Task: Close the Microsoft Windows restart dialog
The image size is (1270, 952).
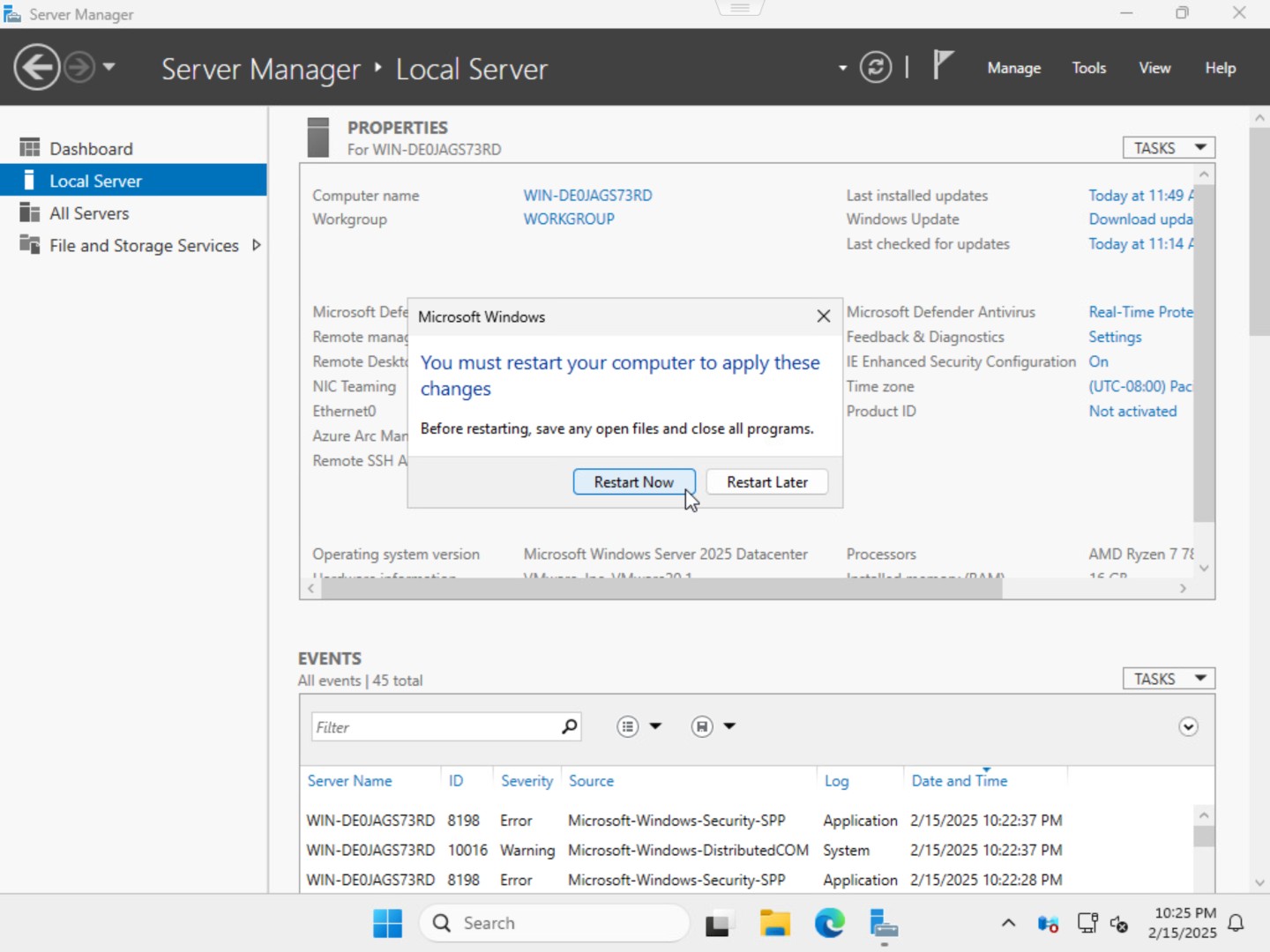Action: [823, 316]
